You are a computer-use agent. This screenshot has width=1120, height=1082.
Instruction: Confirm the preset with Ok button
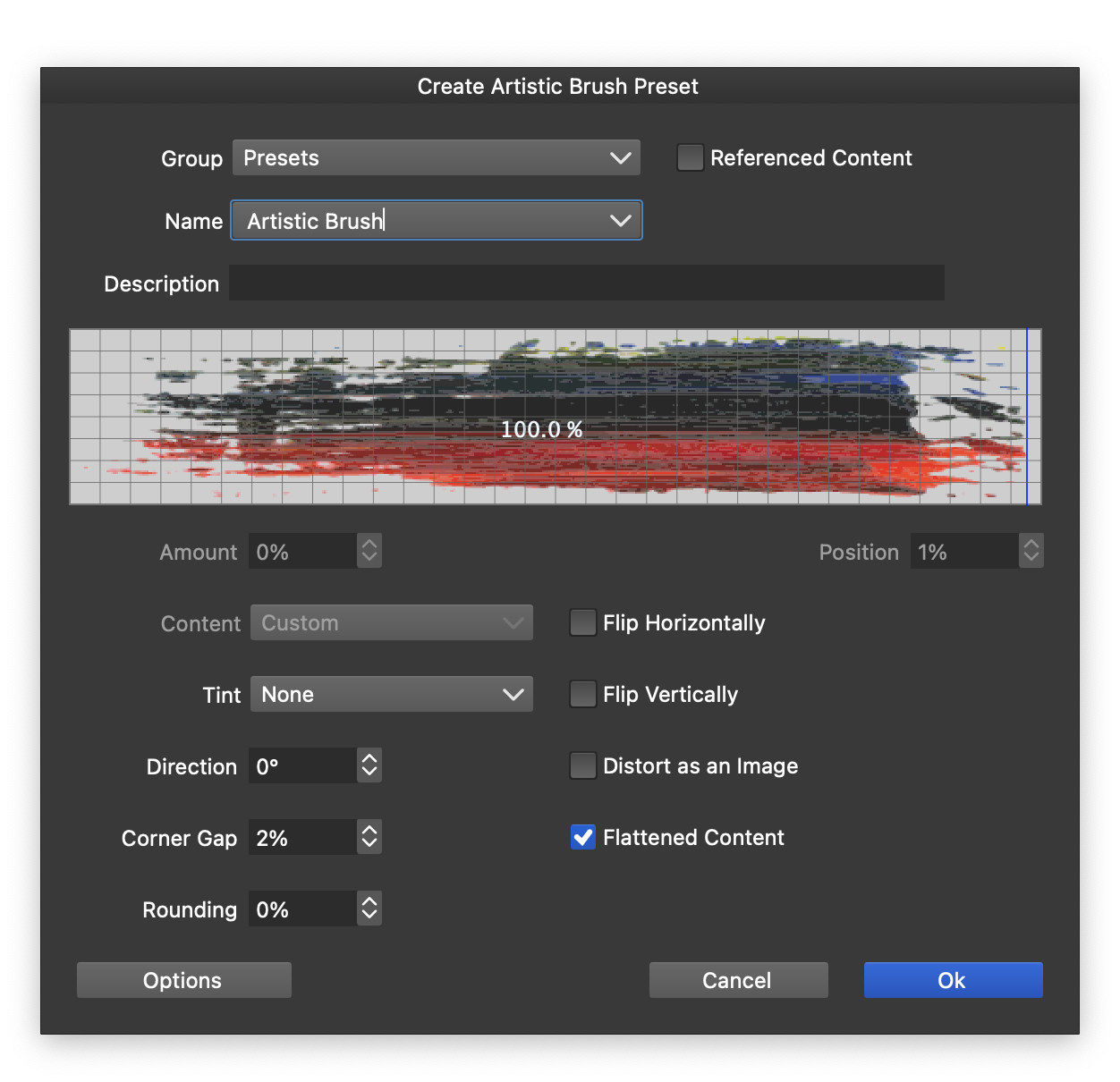[953, 980]
